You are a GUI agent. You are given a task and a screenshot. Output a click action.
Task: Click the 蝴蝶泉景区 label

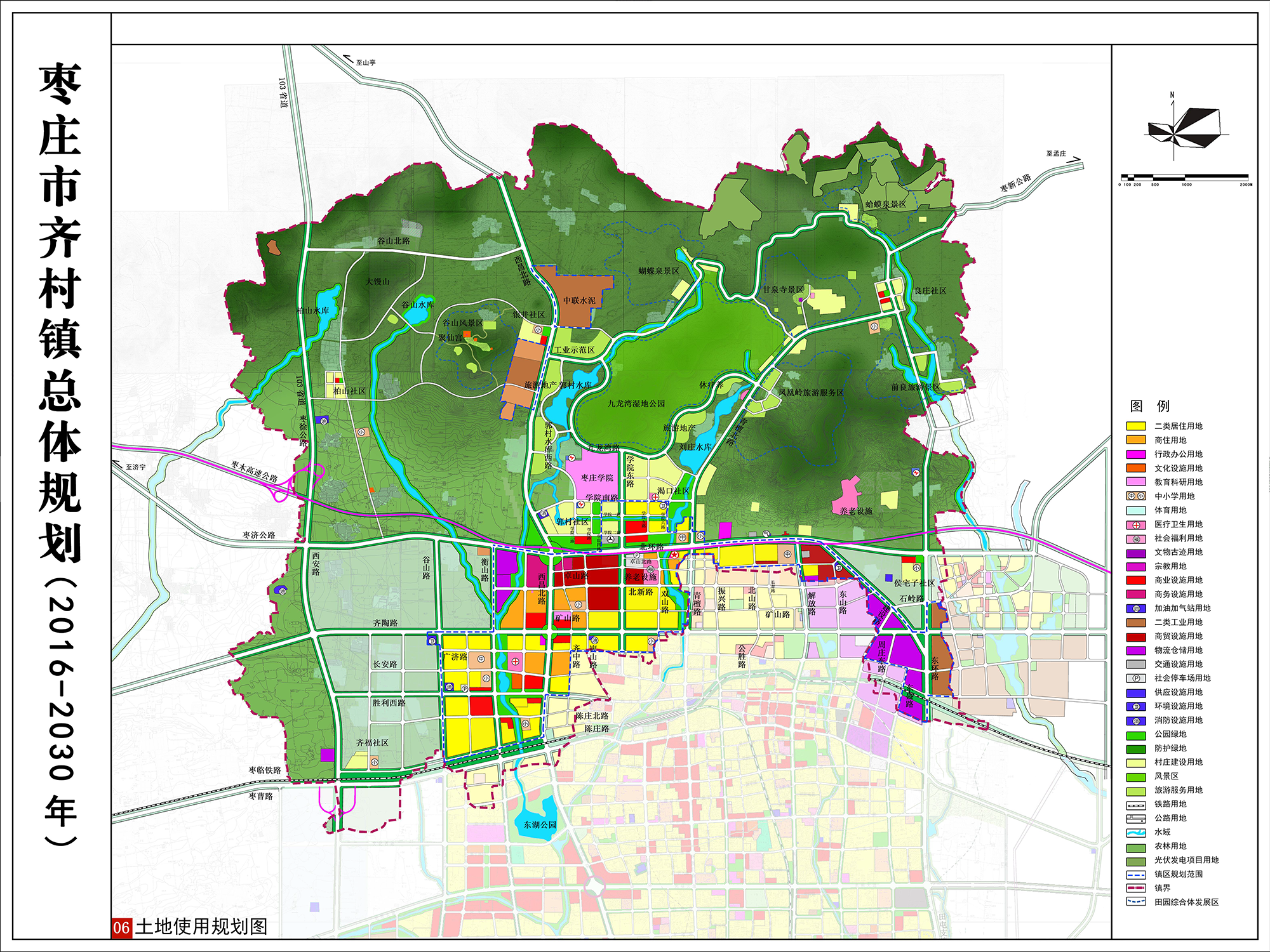coord(659,271)
